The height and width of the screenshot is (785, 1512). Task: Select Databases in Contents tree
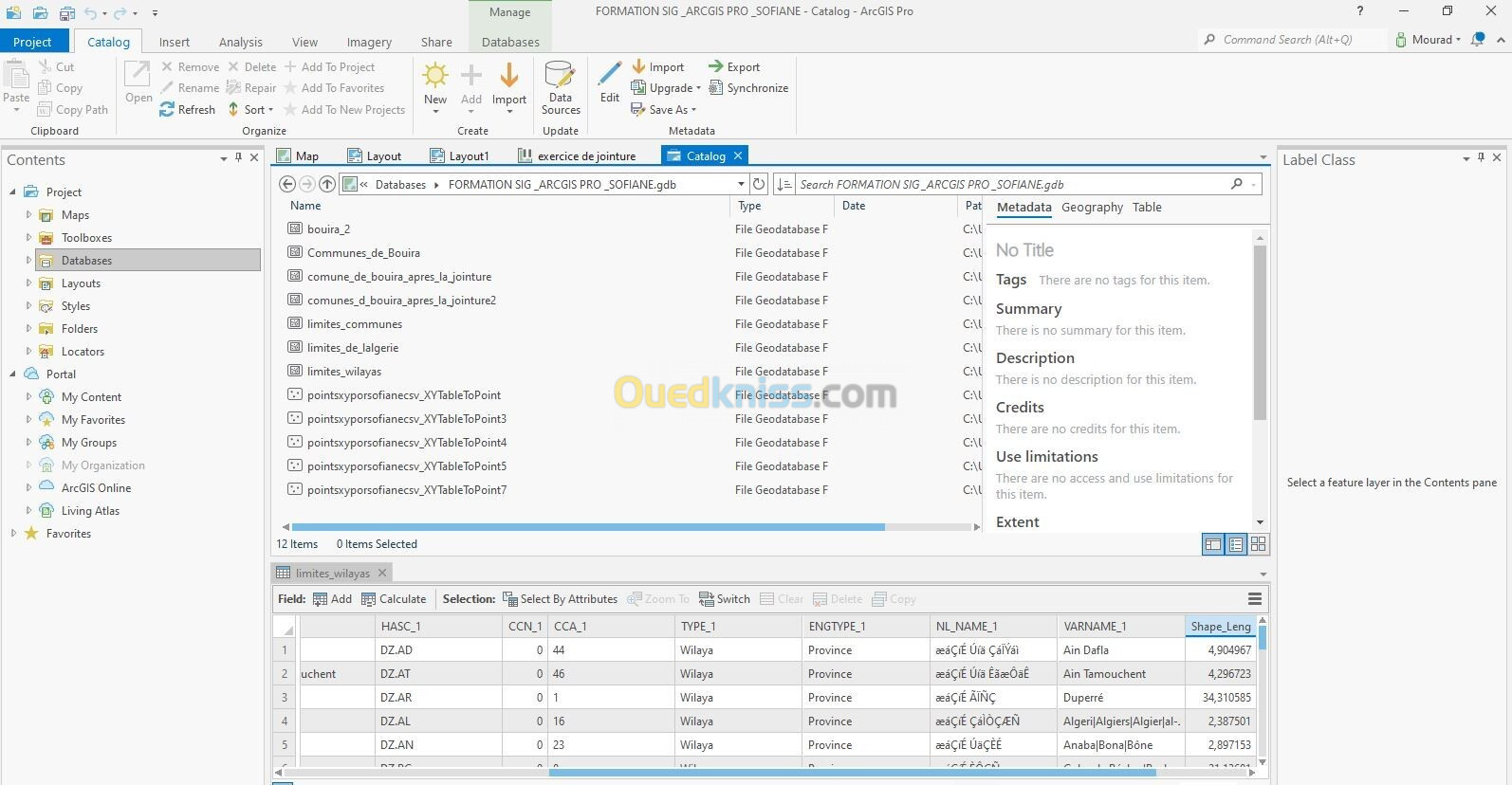pyautogui.click(x=148, y=260)
